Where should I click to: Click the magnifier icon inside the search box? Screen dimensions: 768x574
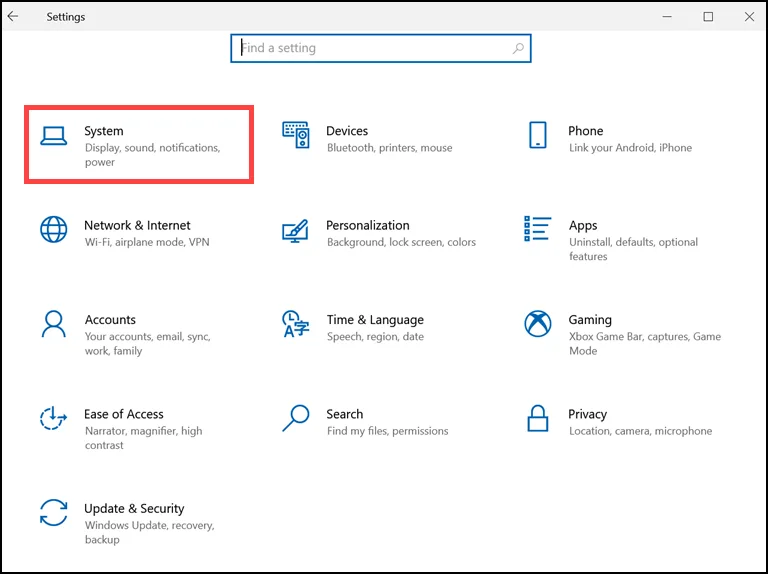pyautogui.click(x=518, y=48)
